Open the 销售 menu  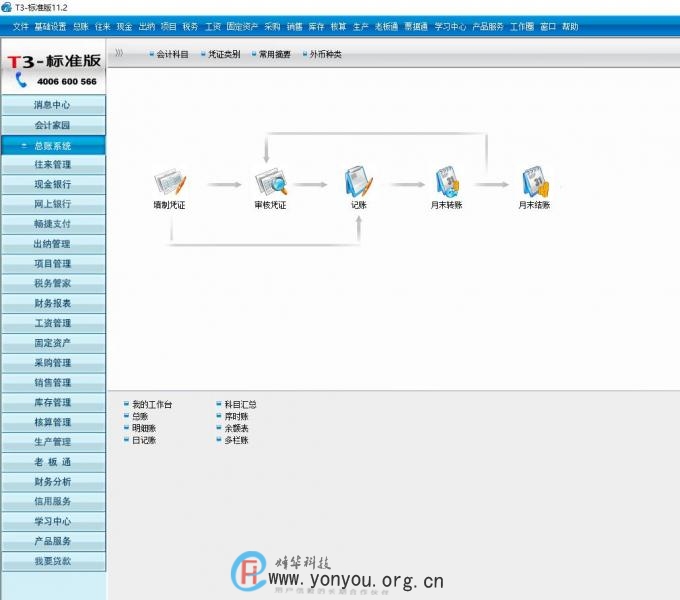click(294, 27)
